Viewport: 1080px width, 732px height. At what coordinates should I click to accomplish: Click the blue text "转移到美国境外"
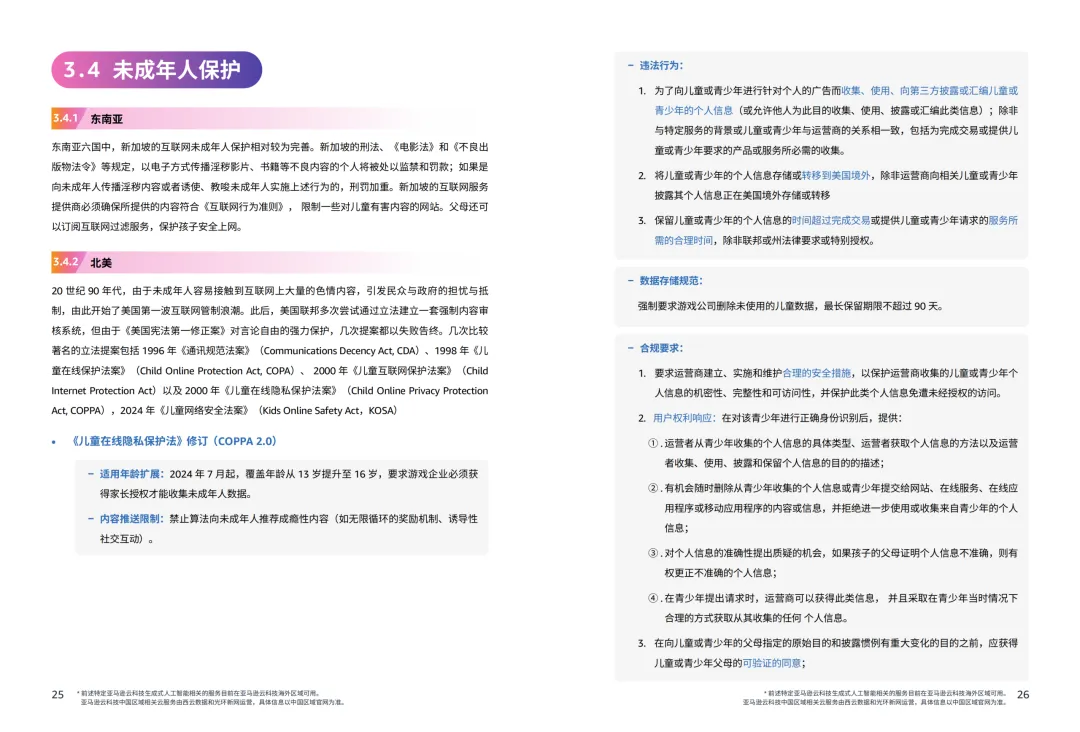(x=835, y=176)
